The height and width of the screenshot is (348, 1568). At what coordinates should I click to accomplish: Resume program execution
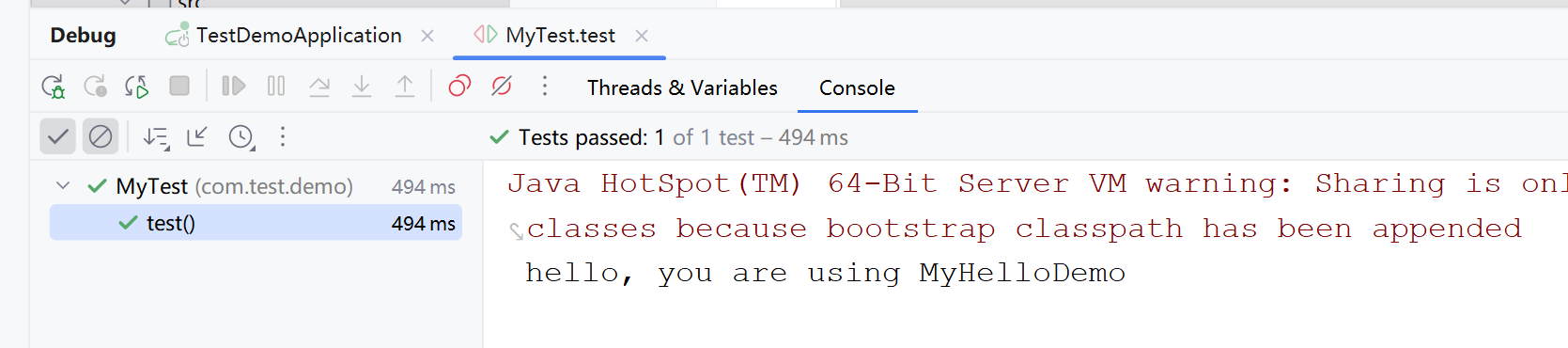coord(233,87)
